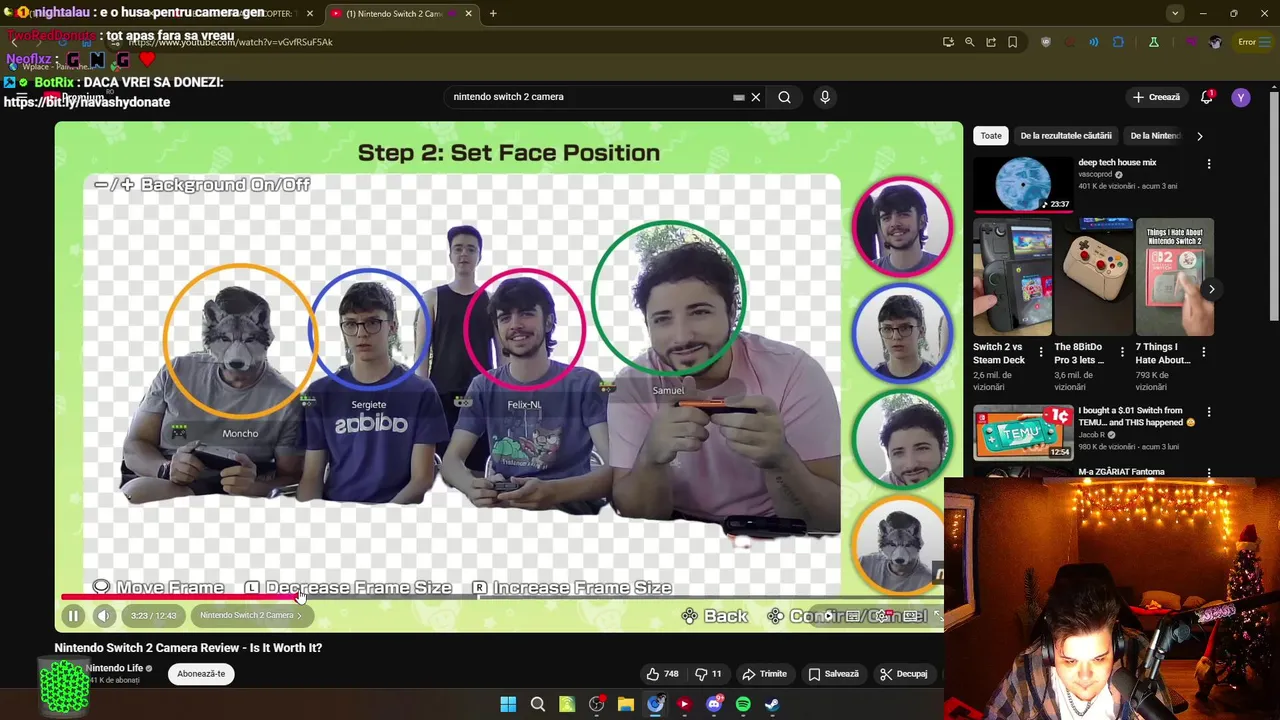Screen dimensions: 1280x720
Task: Open the YouTube notifications bell
Action: tap(1207, 97)
